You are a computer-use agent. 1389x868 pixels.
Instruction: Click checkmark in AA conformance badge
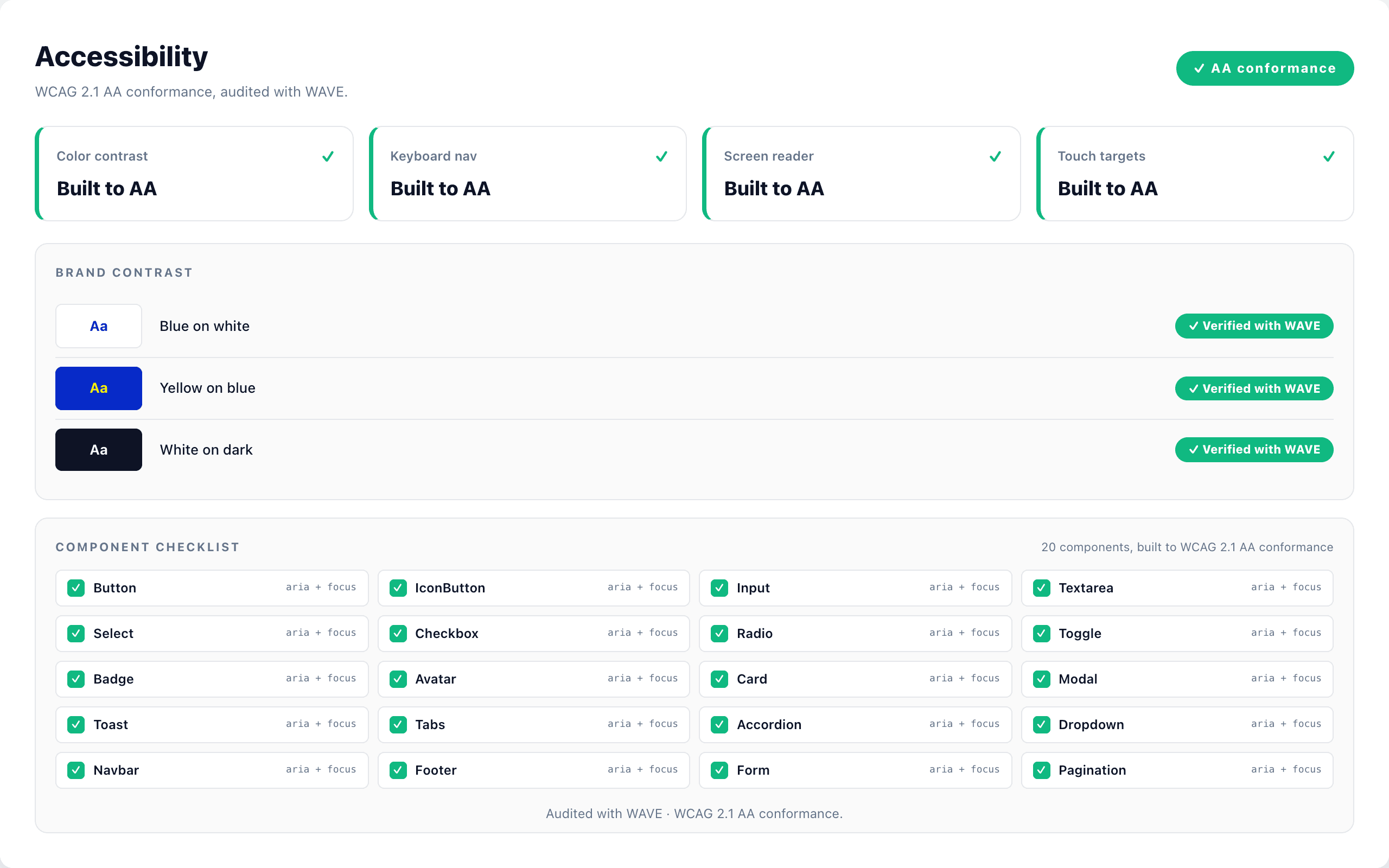1199,68
